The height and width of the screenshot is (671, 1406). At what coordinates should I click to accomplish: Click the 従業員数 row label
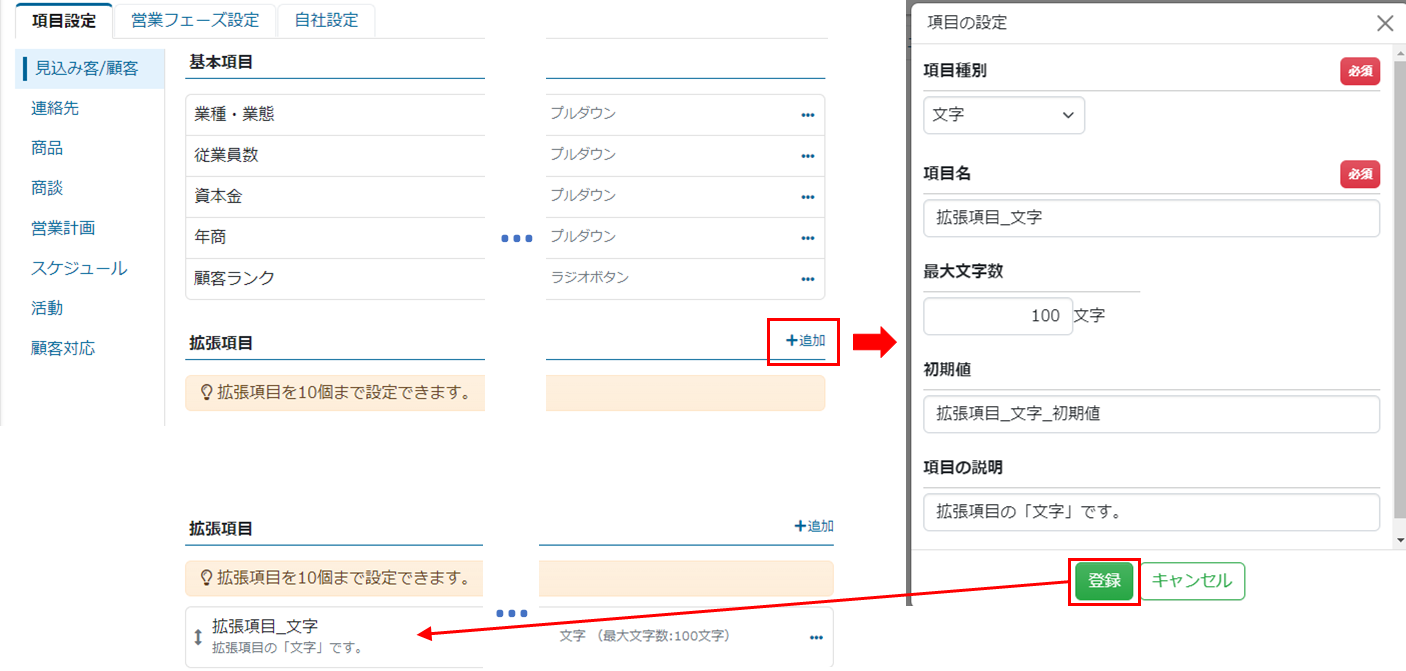tap(226, 156)
